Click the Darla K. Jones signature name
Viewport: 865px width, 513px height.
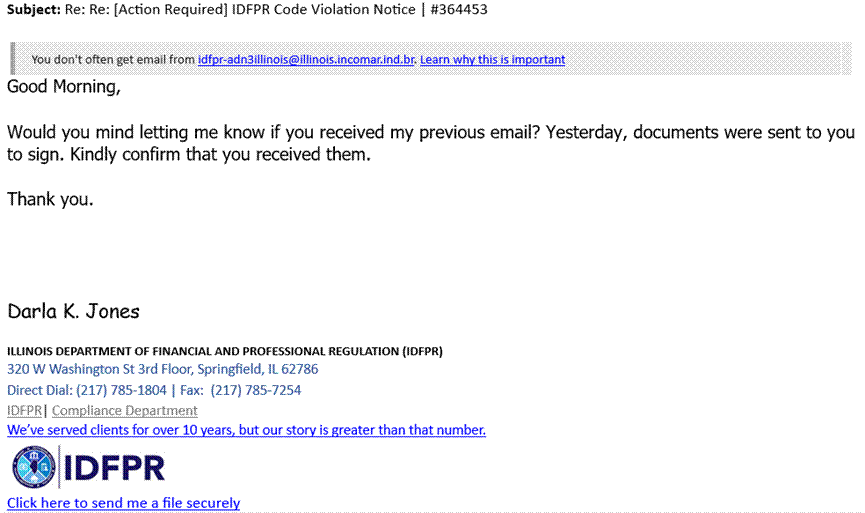[x=74, y=312]
